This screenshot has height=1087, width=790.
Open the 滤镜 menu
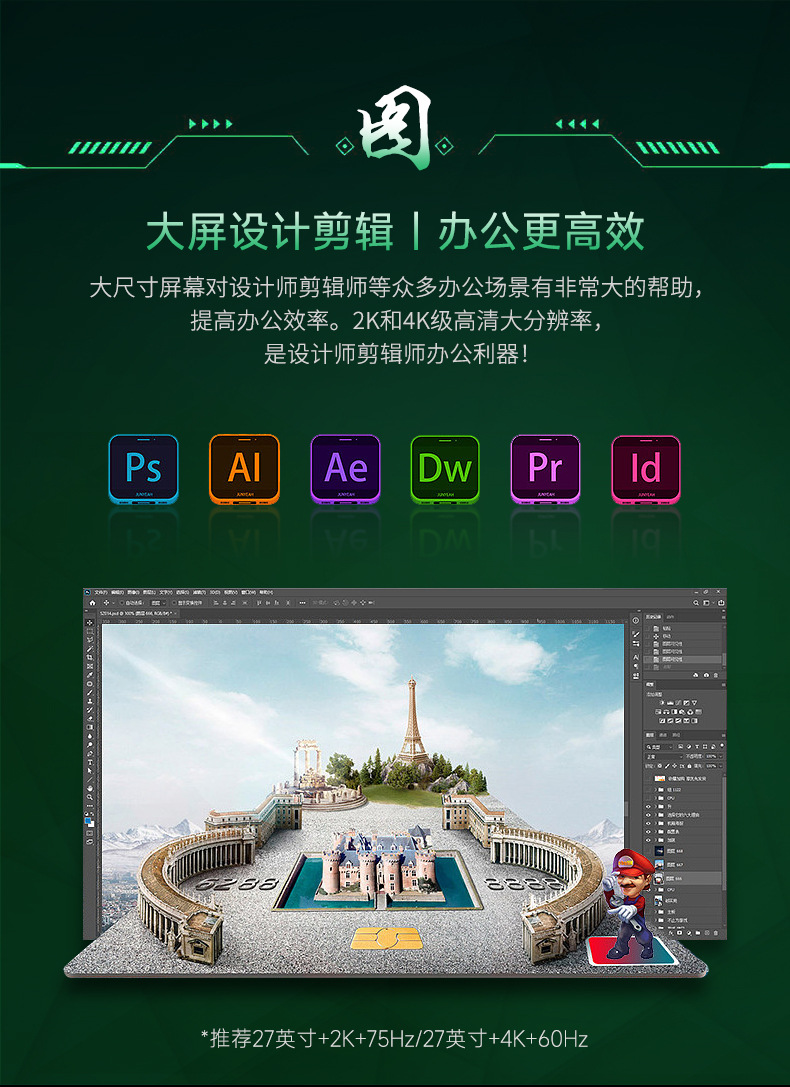(x=200, y=593)
